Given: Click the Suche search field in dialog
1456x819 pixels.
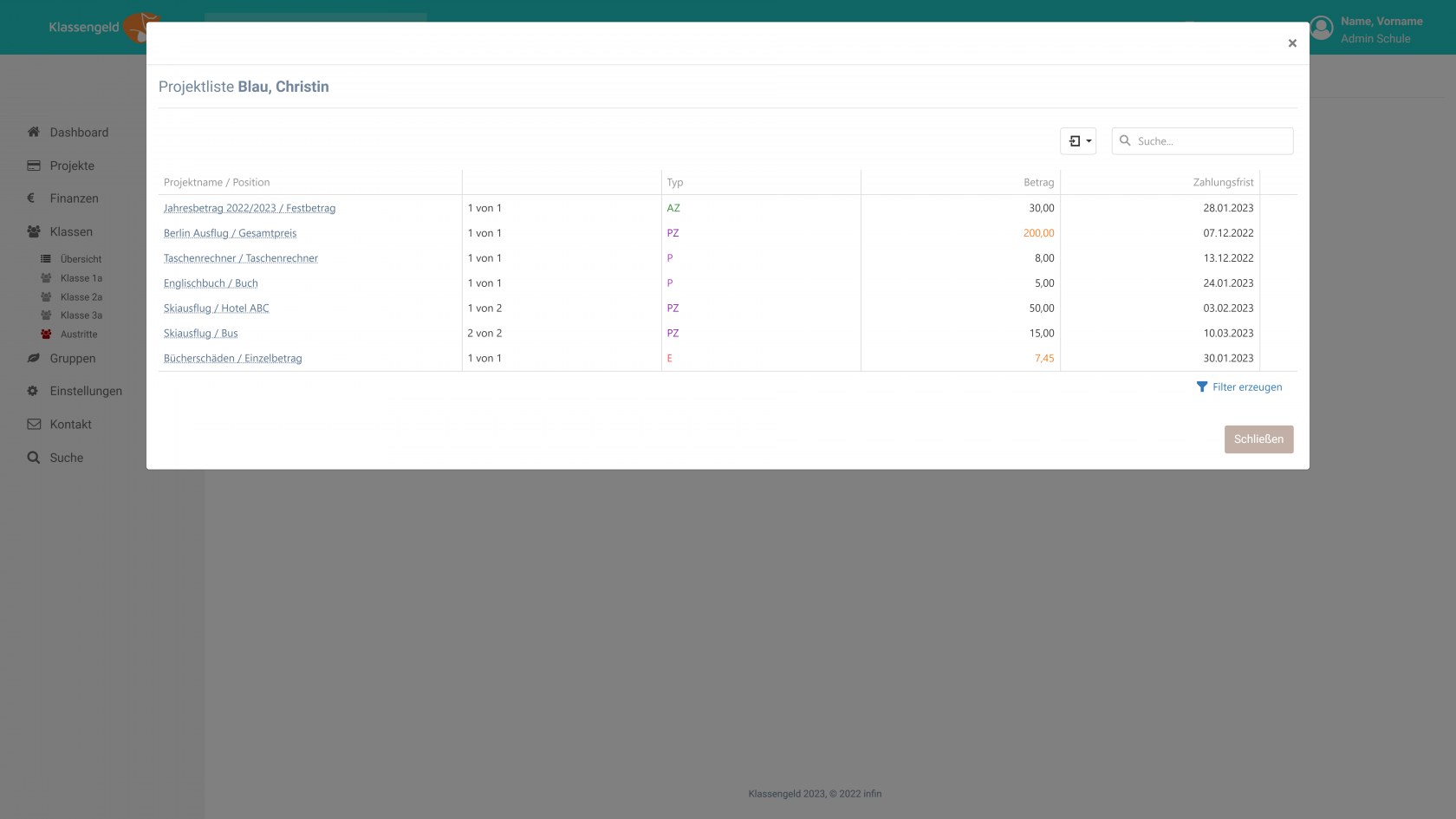Looking at the screenshot, I should point(1202,141).
